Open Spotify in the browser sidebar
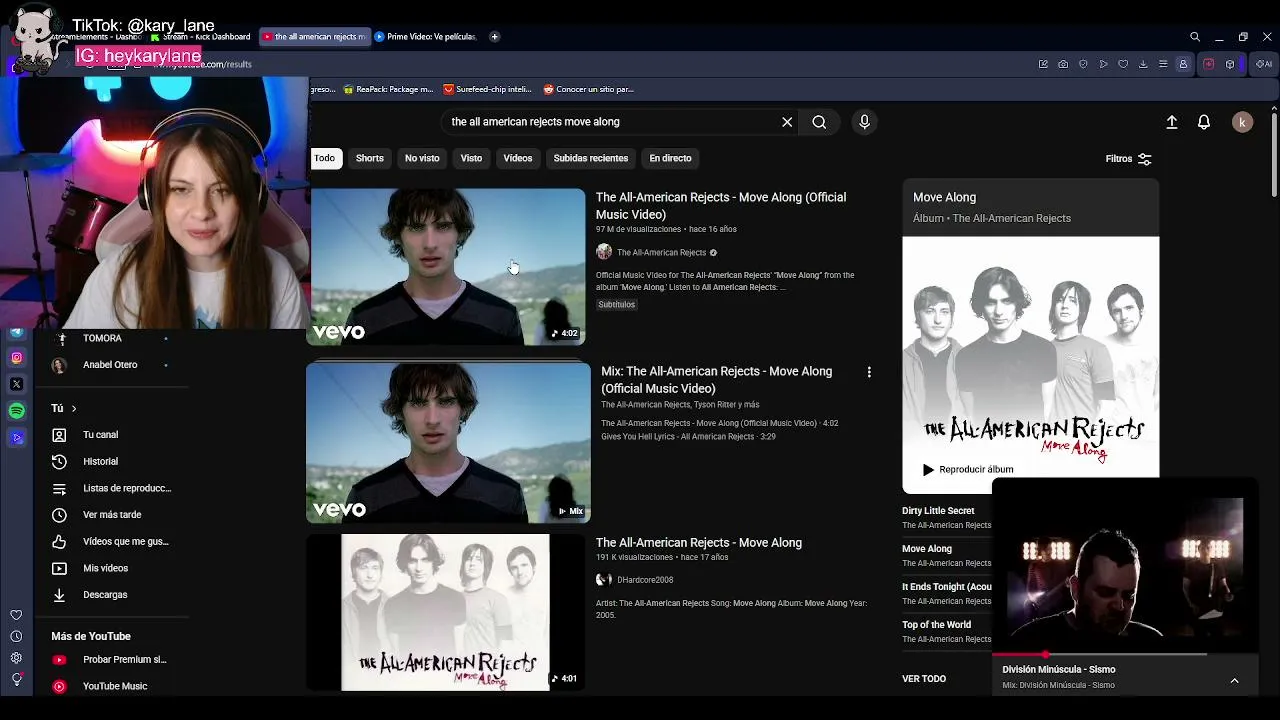 (16, 411)
